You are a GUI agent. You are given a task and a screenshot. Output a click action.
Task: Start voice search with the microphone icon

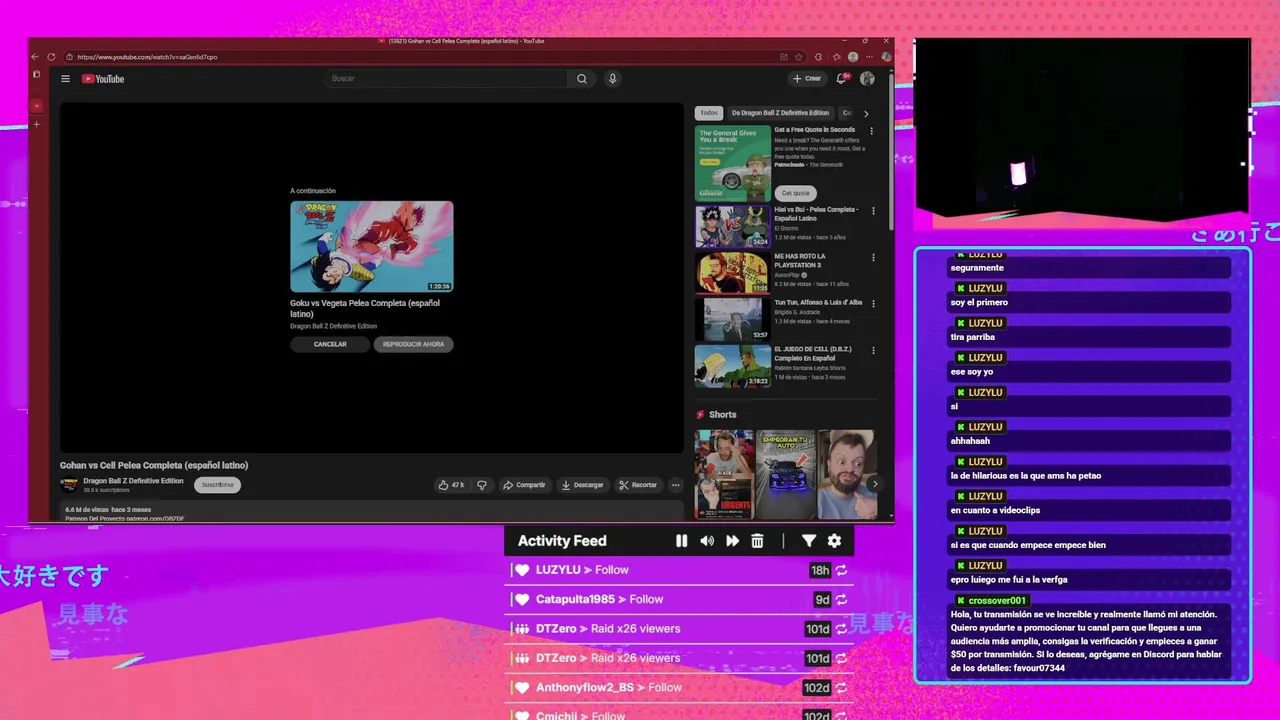[x=613, y=79]
